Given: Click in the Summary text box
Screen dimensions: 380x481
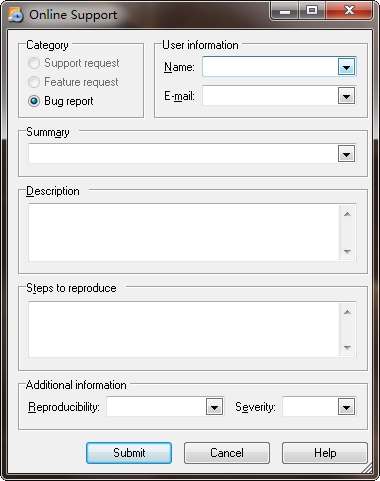Looking at the screenshot, I should tap(183, 154).
